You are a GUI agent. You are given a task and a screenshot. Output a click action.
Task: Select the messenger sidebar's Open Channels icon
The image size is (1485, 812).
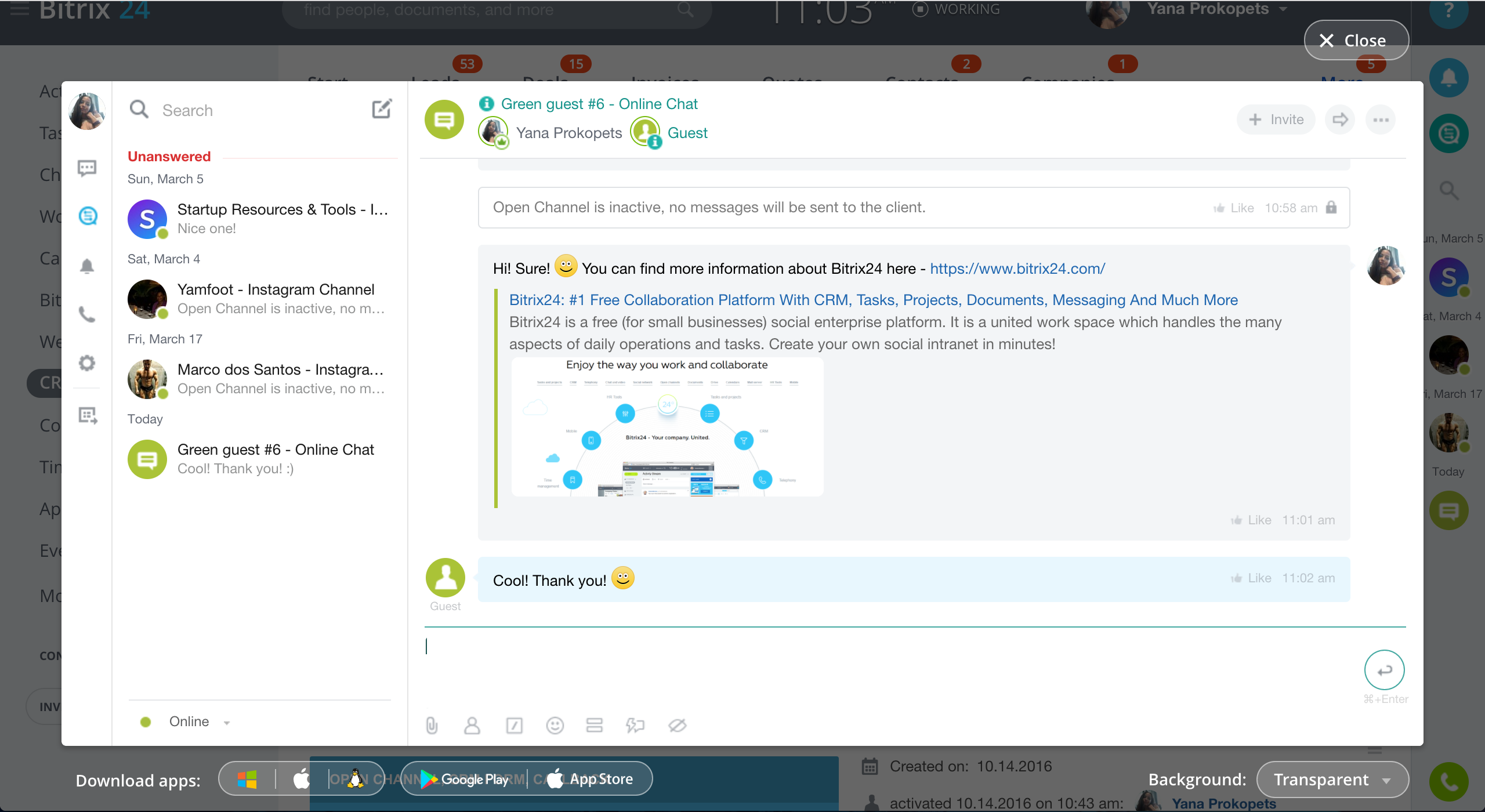[88, 216]
